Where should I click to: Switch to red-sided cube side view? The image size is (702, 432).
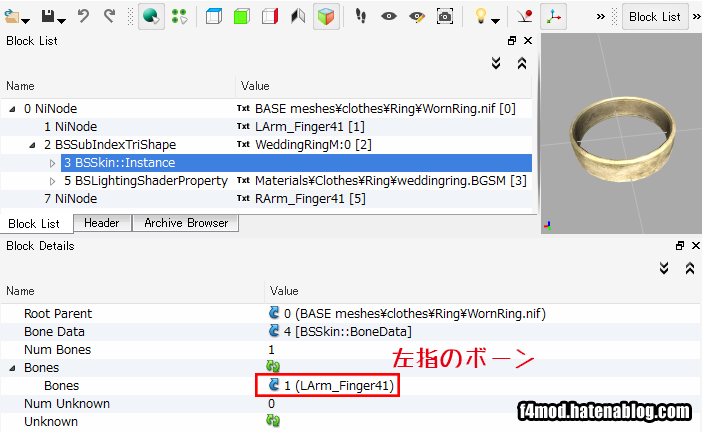[x=270, y=17]
